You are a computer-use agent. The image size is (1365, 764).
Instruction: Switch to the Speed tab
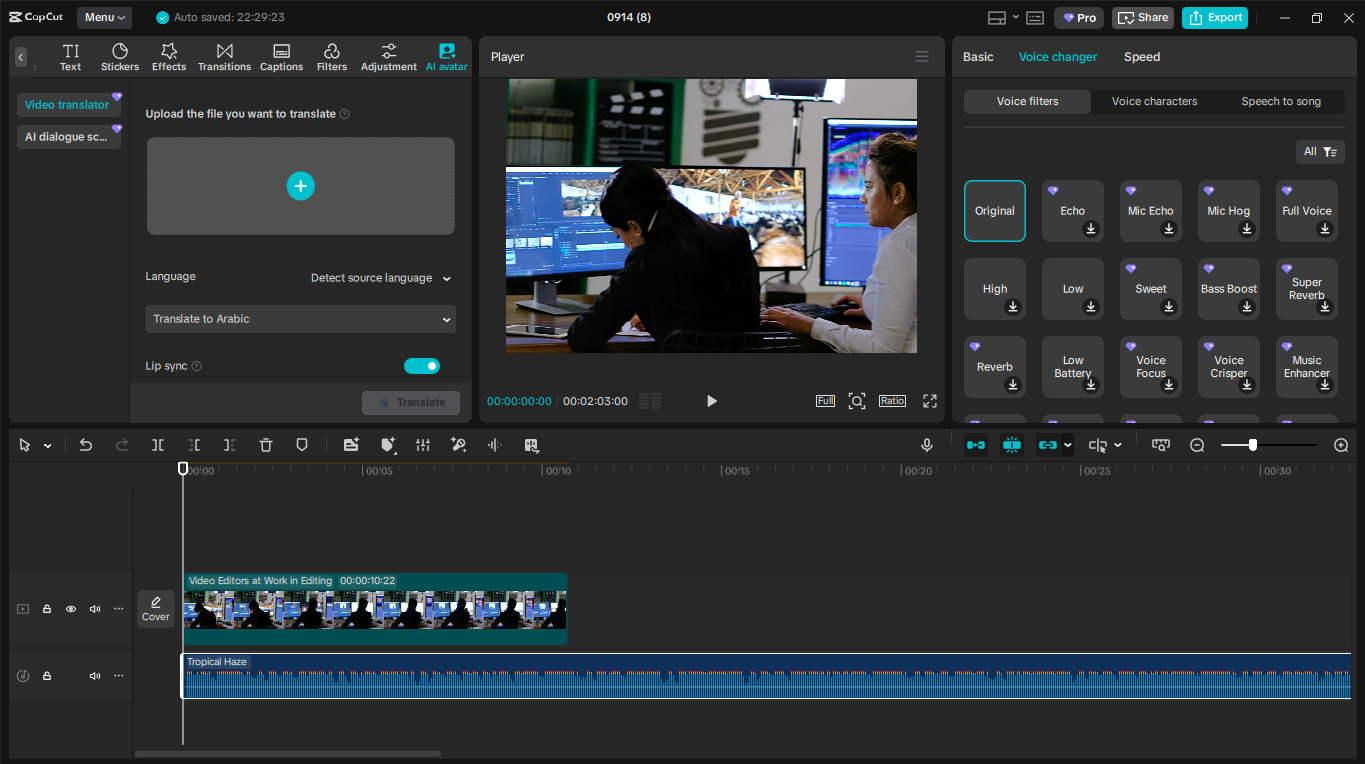click(x=1141, y=57)
